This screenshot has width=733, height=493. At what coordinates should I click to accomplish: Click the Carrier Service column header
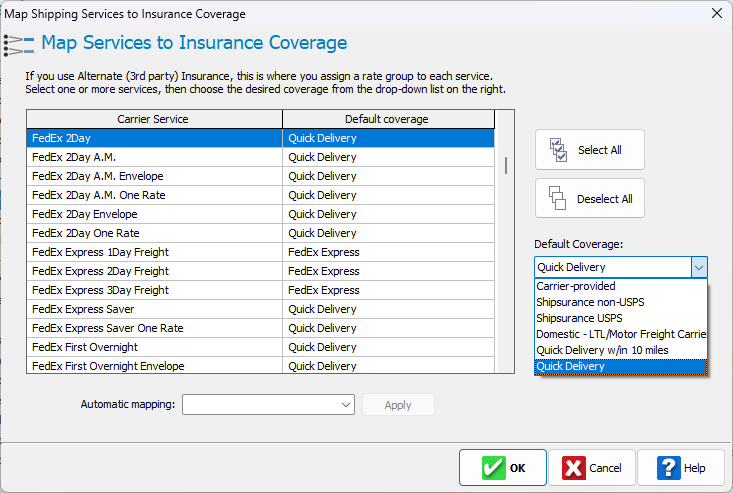pyautogui.click(x=153, y=119)
